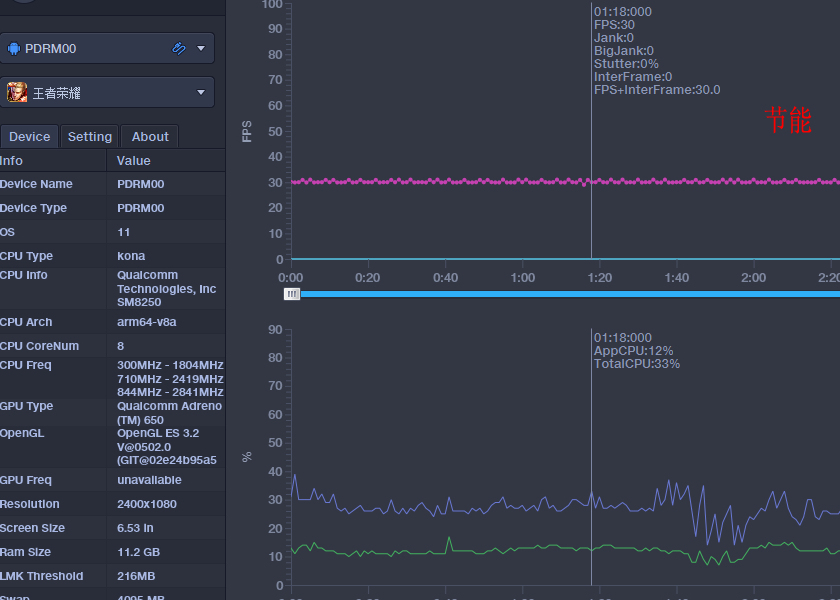Click the FPS tooltip showing Jank:0
Image resolution: width=840 pixels, height=600 pixels.
614,38
